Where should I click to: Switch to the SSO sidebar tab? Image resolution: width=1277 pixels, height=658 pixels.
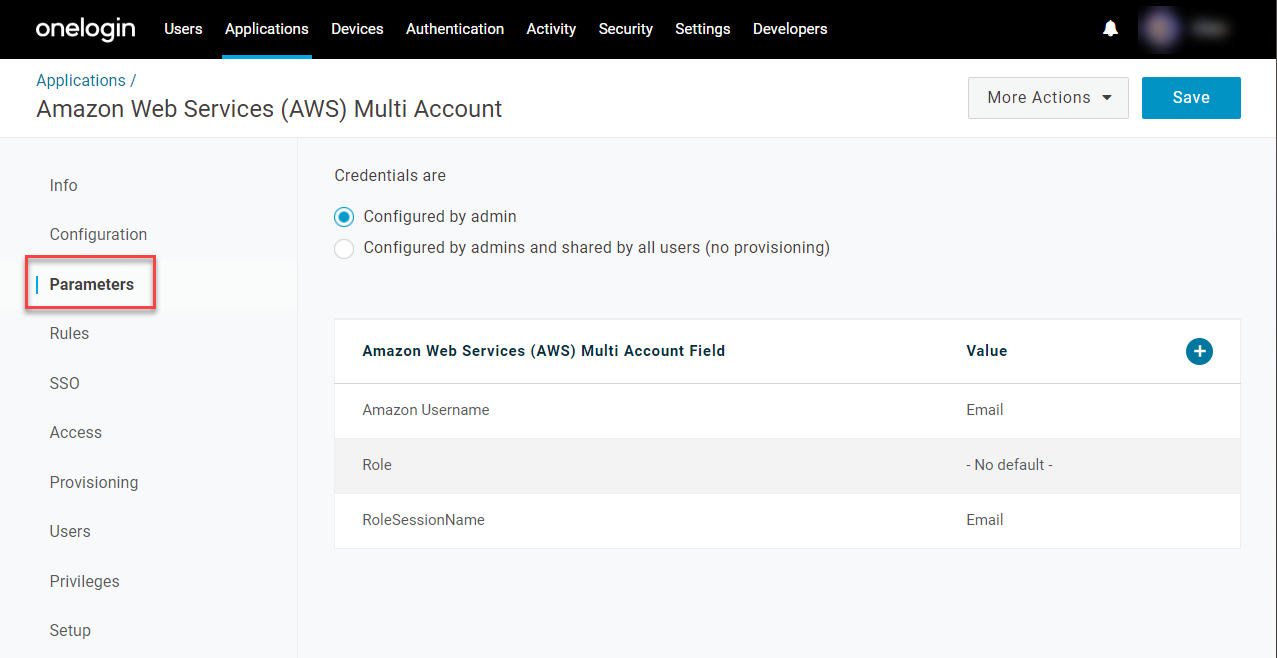65,383
